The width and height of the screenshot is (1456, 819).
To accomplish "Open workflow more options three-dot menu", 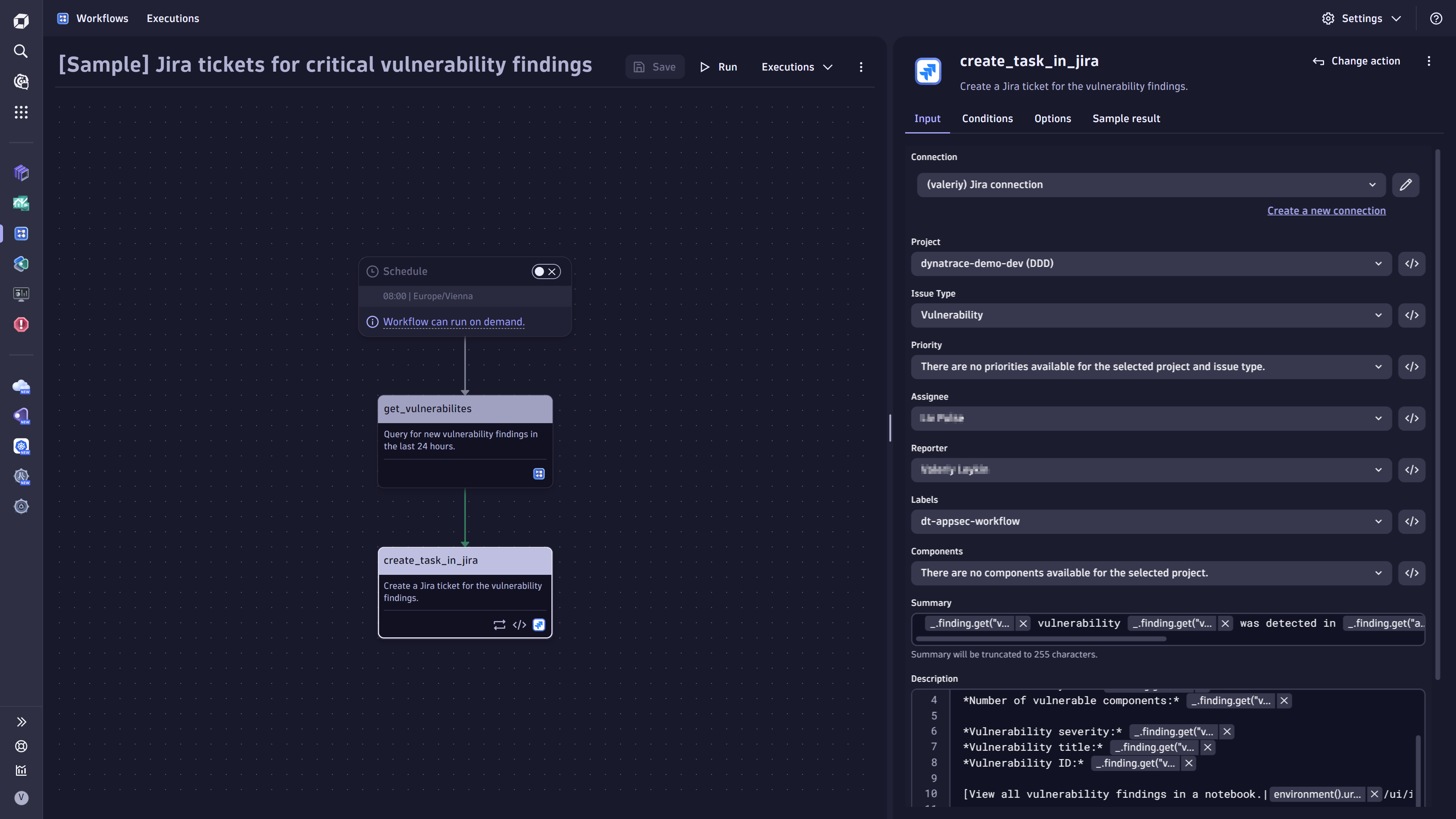I will pyautogui.click(x=861, y=67).
